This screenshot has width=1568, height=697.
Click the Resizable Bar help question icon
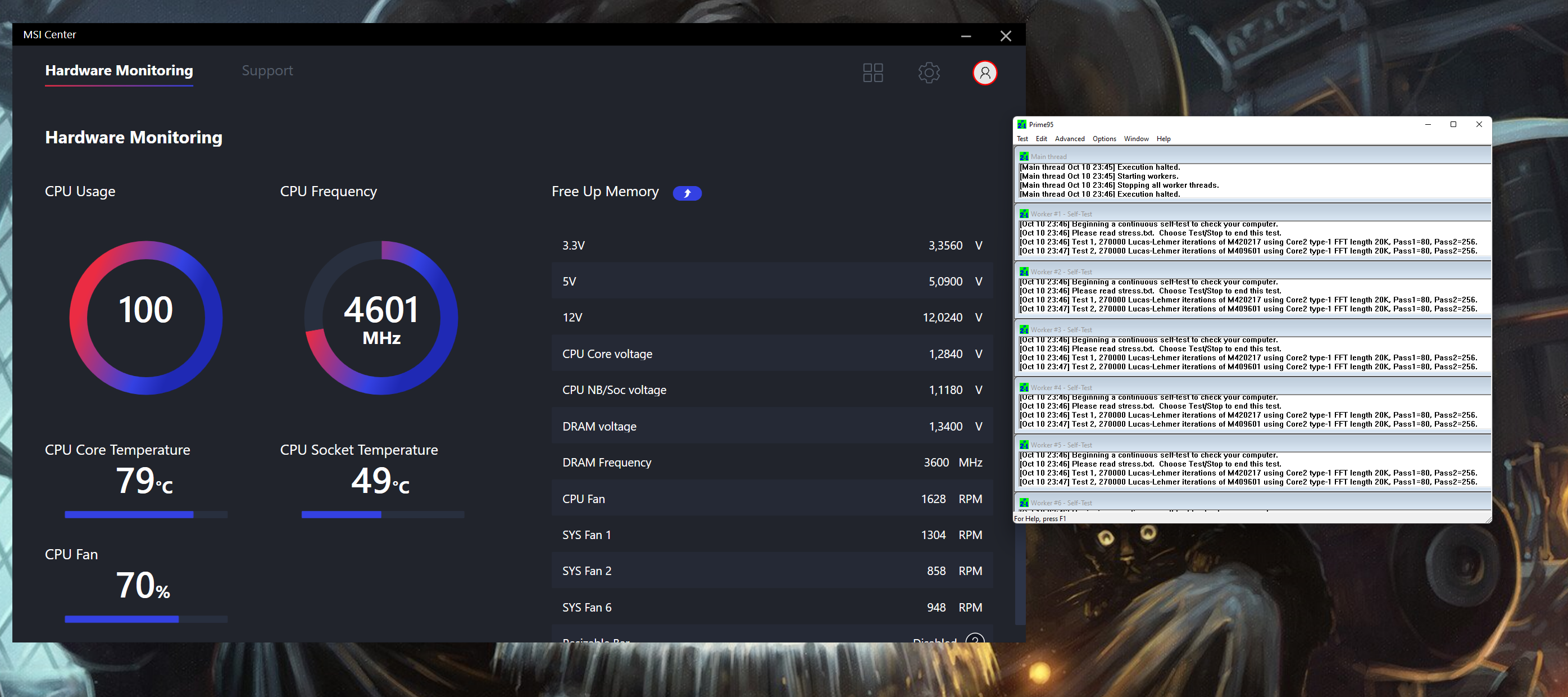[974, 639]
